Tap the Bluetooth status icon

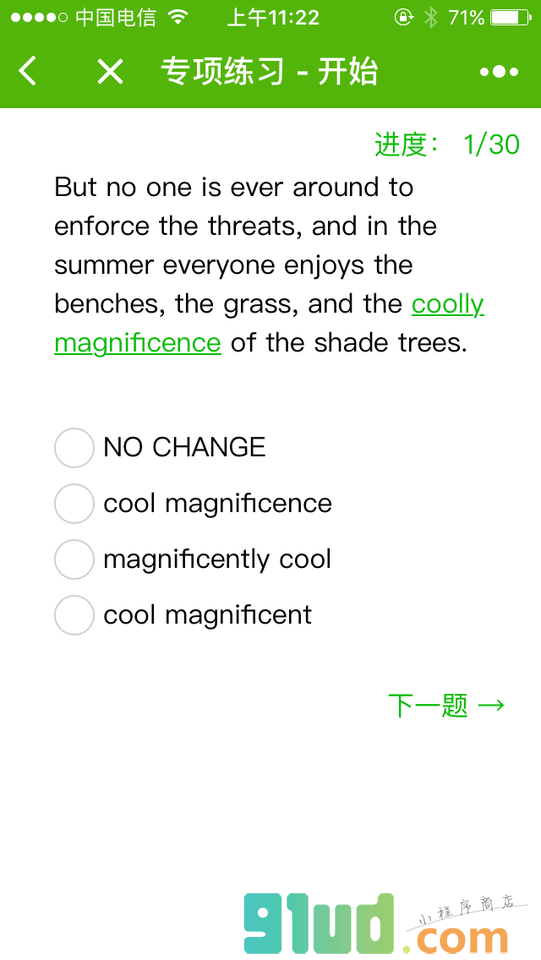[x=431, y=18]
